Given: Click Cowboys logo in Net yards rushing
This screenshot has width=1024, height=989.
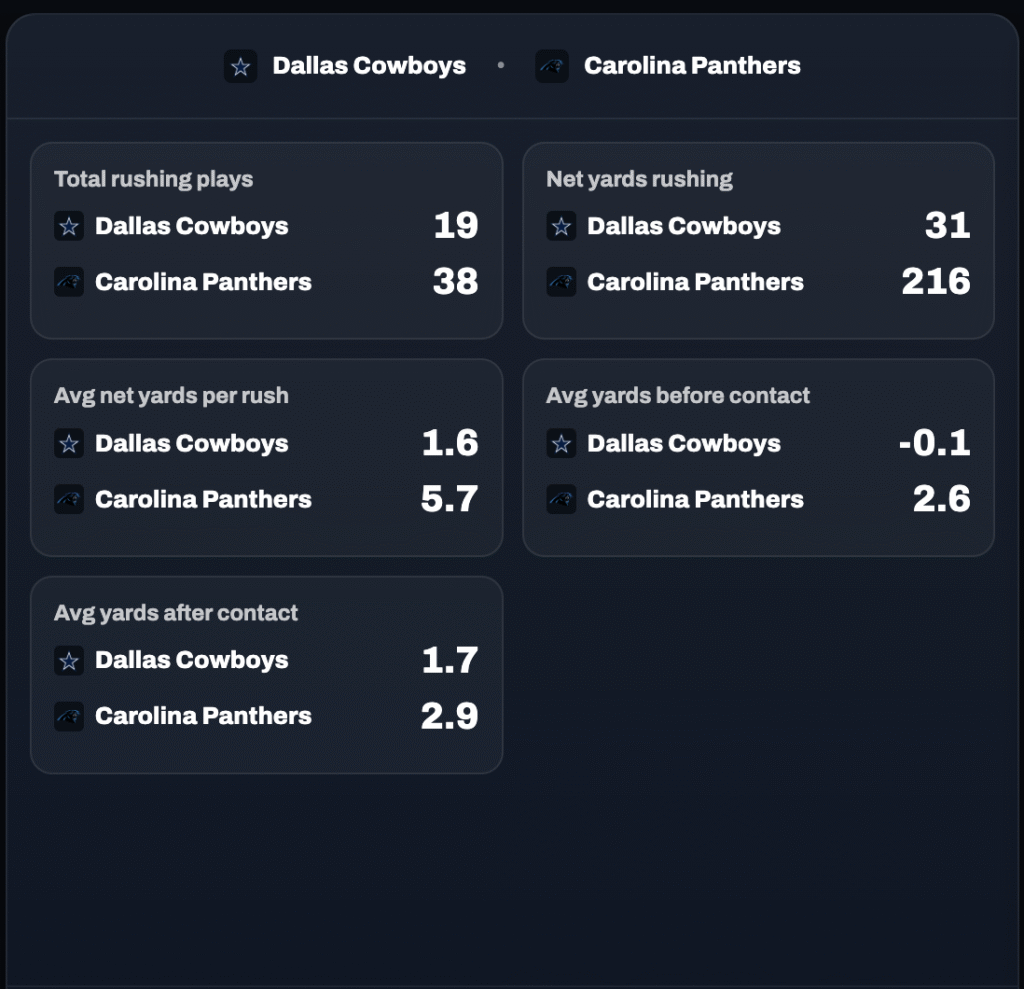Looking at the screenshot, I should (x=561, y=226).
